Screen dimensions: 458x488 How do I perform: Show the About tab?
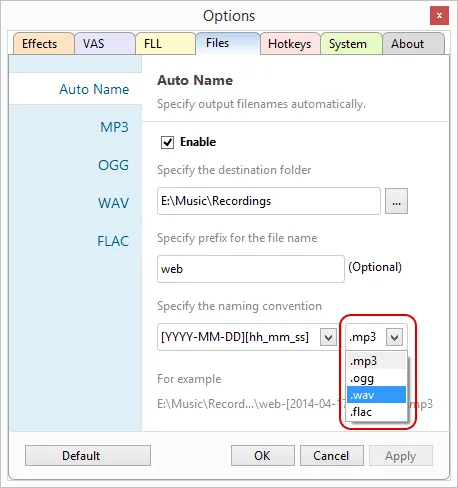(413, 44)
